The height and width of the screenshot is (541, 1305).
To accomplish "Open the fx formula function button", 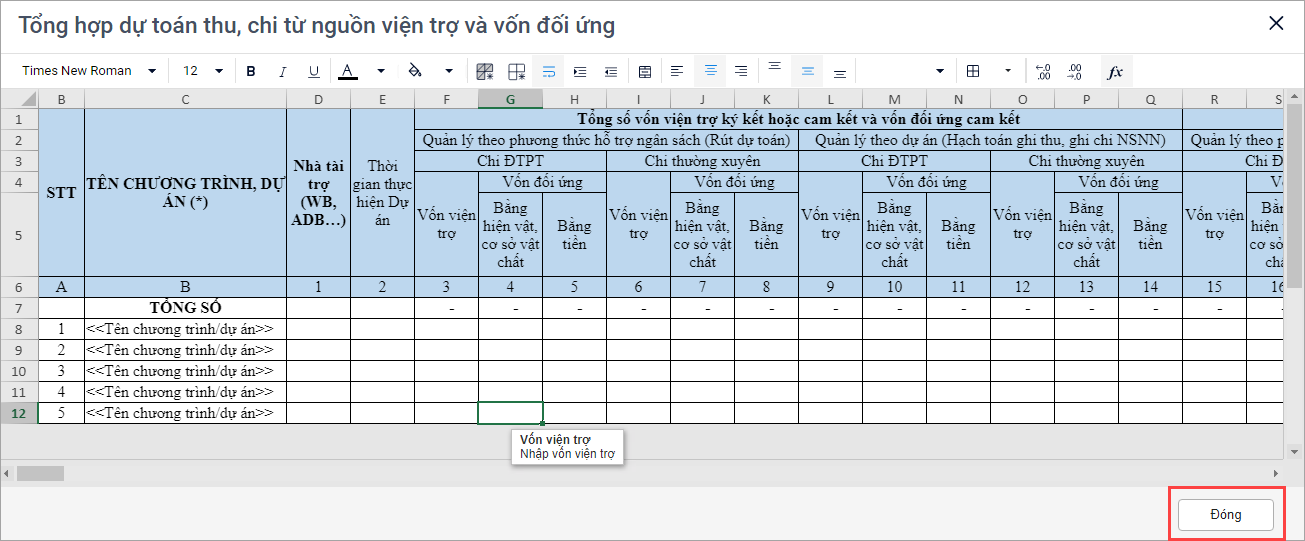I will tap(1115, 71).
